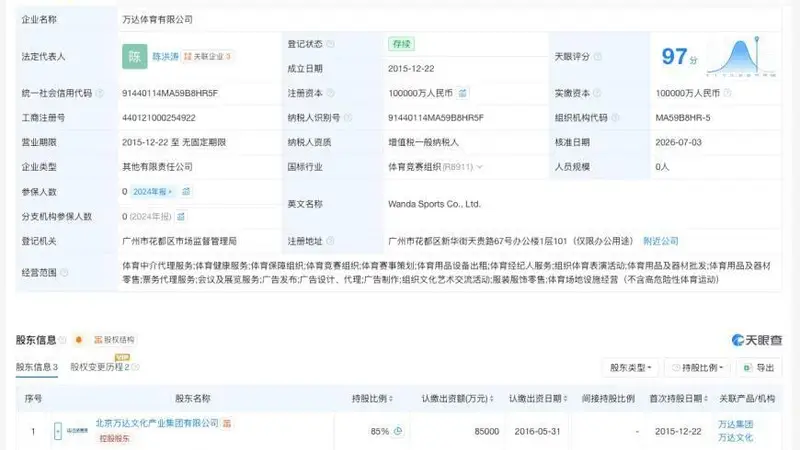Screen dimensions: 800x450
Task: Switch to the 股权变更历程 2 tab
Action: point(100,367)
